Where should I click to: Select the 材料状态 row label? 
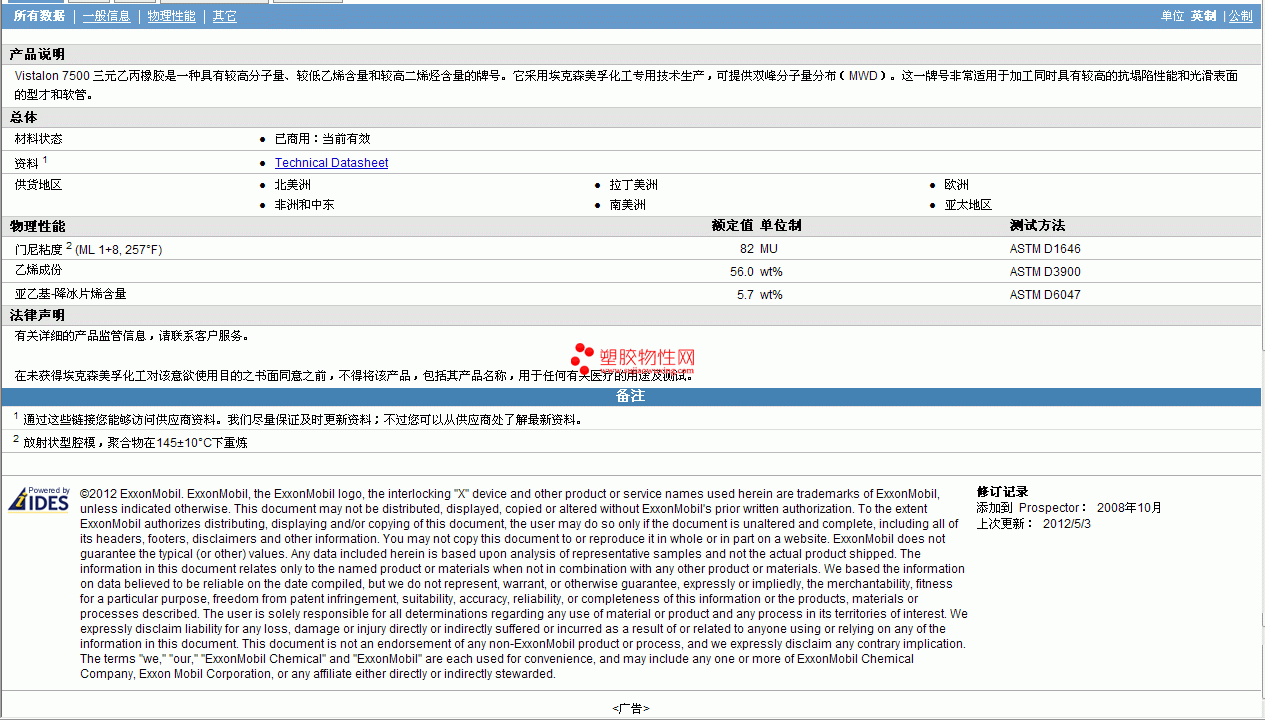(38, 139)
